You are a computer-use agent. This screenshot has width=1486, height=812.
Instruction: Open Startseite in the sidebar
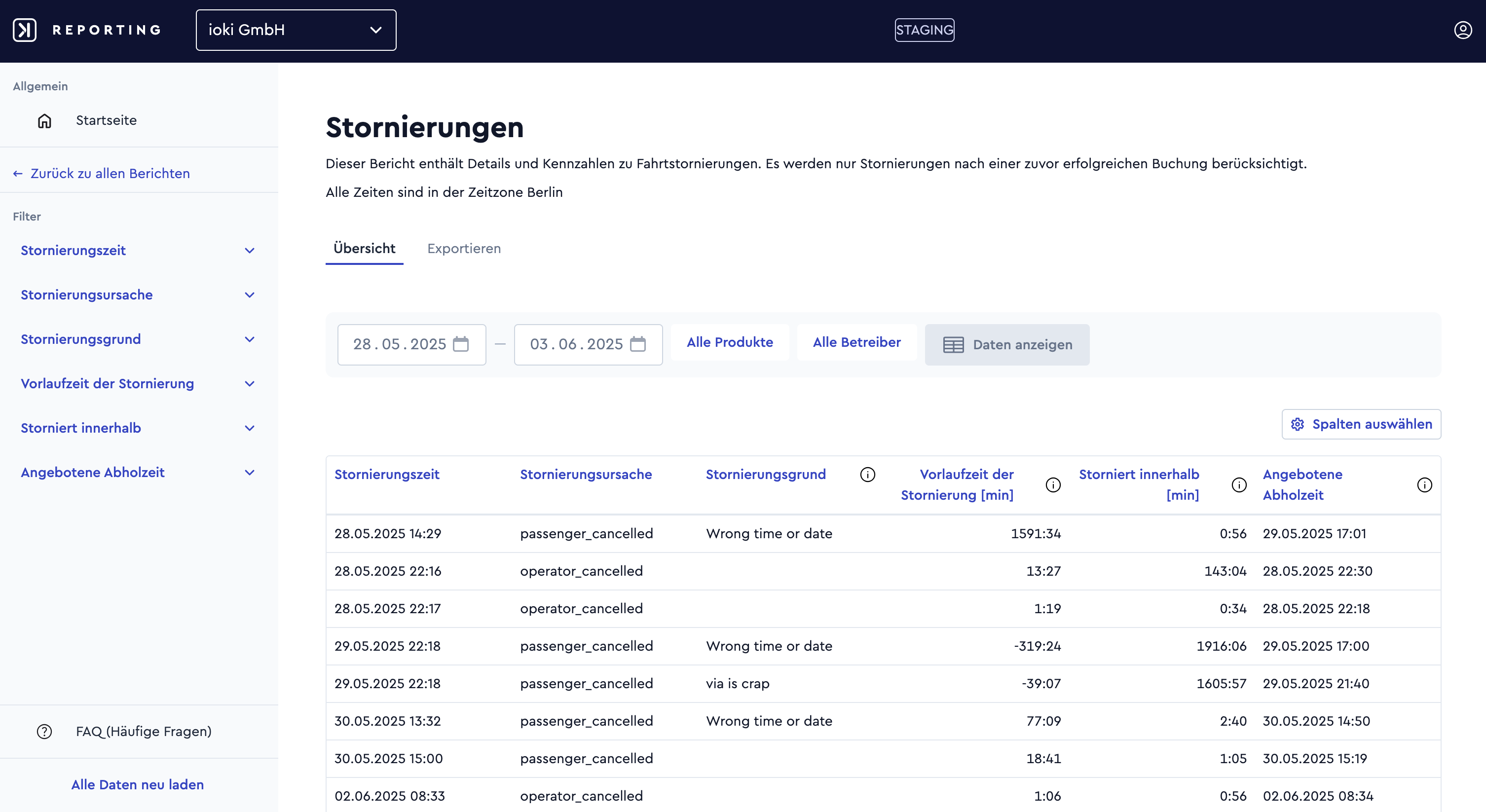click(x=106, y=120)
